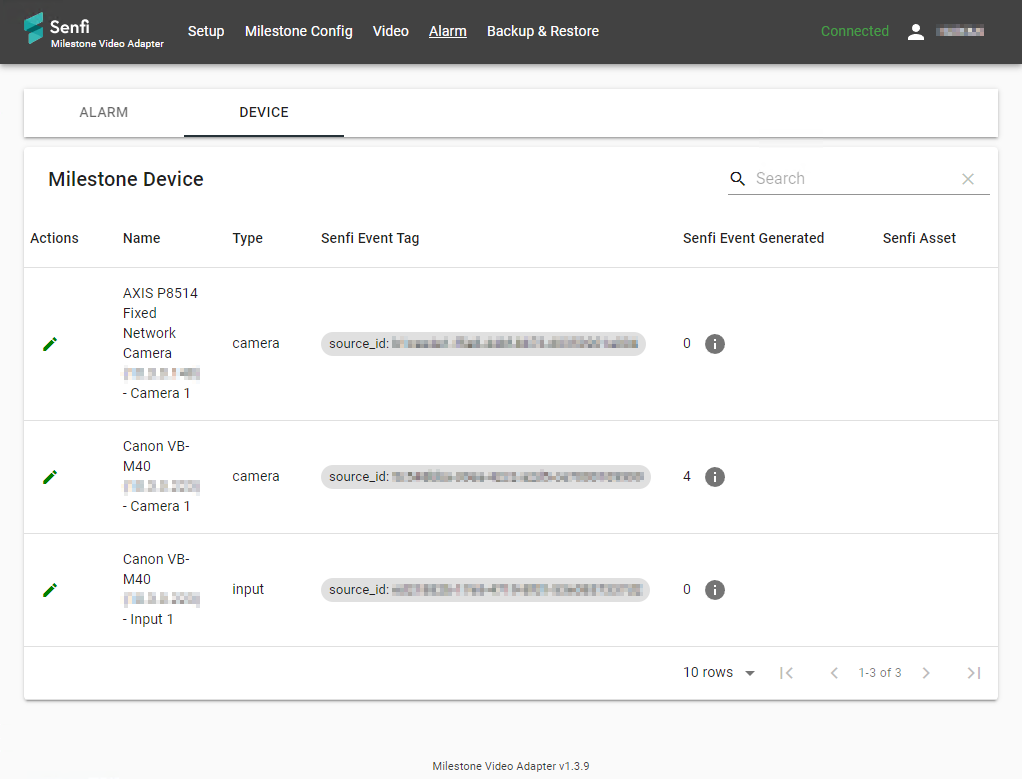1022x779 pixels.
Task: Select the DEVICE tab
Action: coord(264,112)
